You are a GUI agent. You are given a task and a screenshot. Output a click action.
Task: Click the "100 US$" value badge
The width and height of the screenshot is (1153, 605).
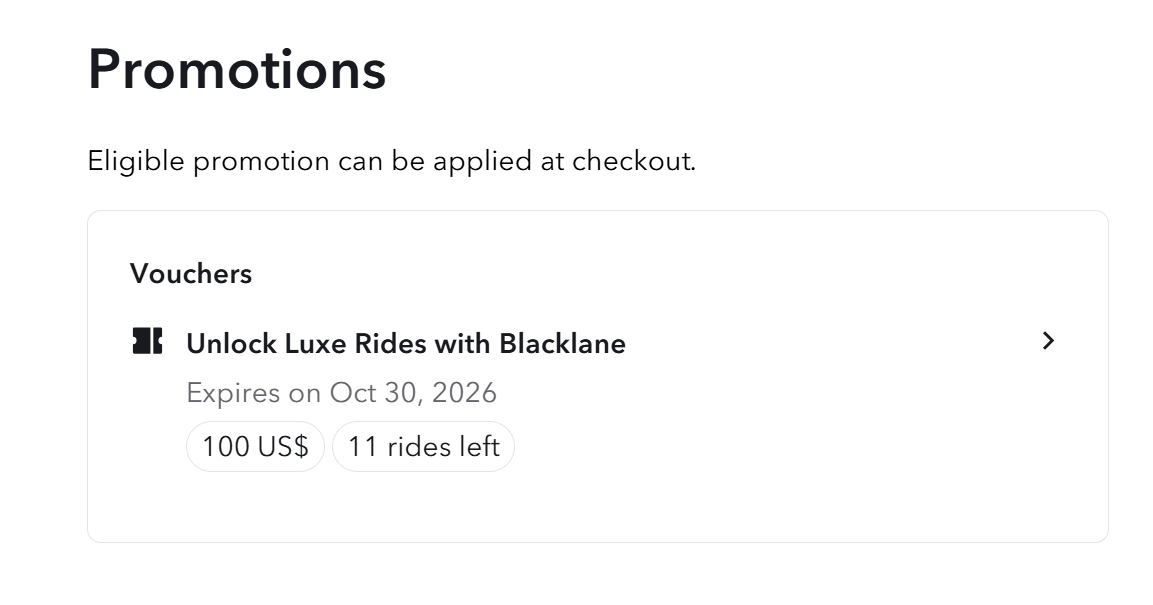click(x=255, y=446)
